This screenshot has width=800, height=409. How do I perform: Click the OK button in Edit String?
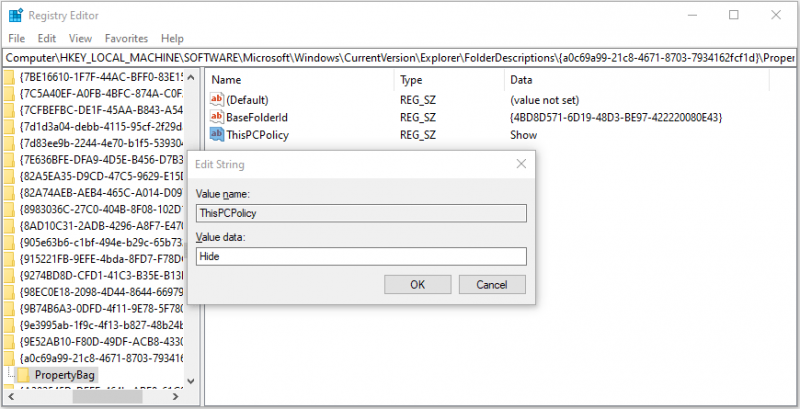(417, 285)
